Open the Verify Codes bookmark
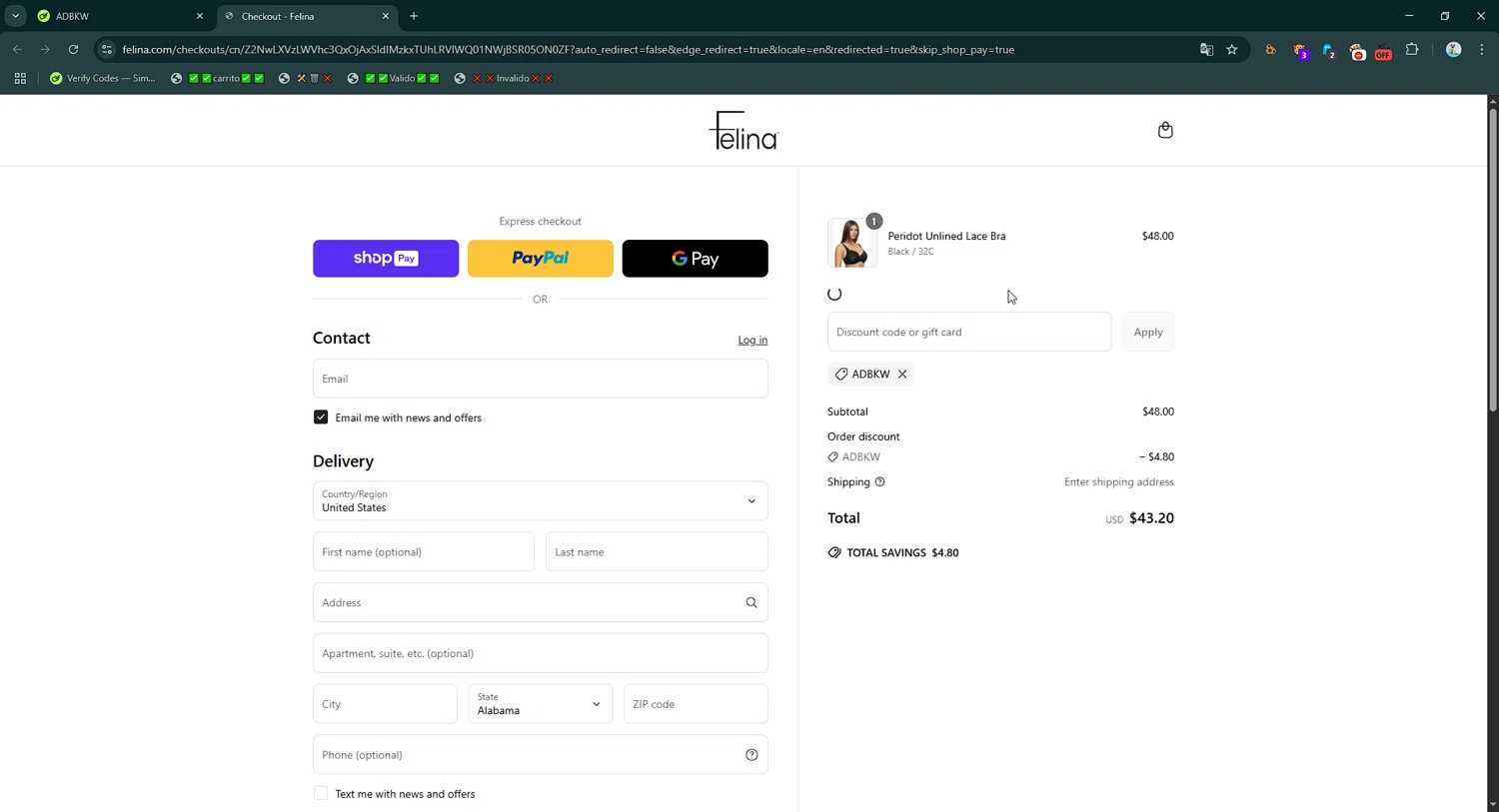 103,78
